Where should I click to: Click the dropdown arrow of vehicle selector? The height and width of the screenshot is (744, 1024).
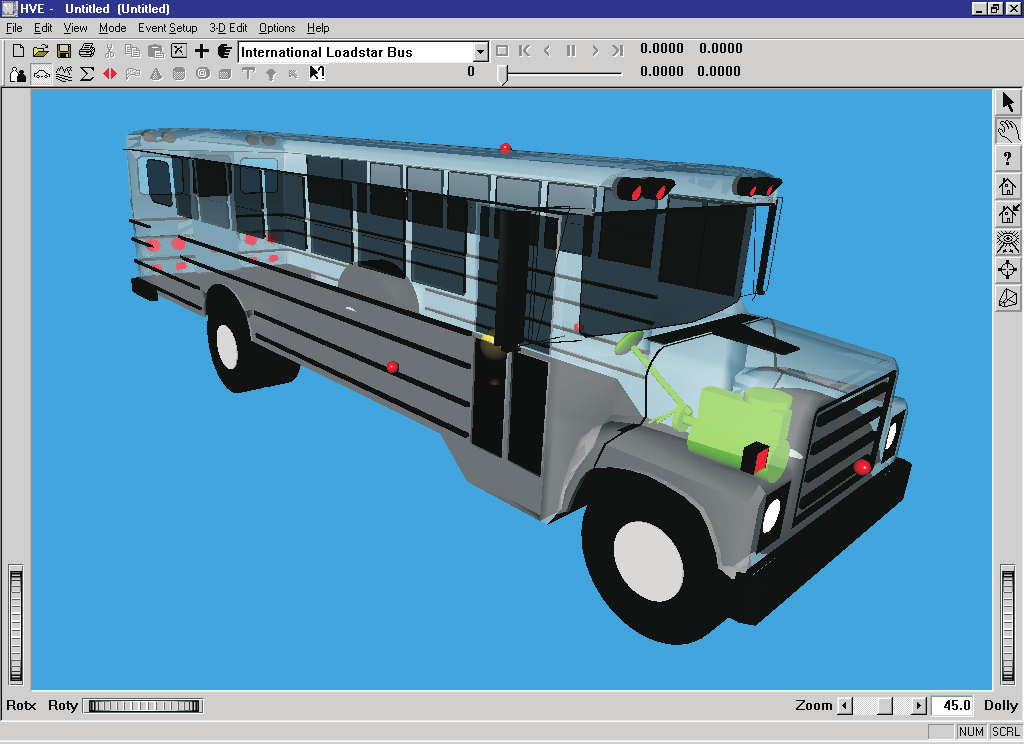(481, 52)
